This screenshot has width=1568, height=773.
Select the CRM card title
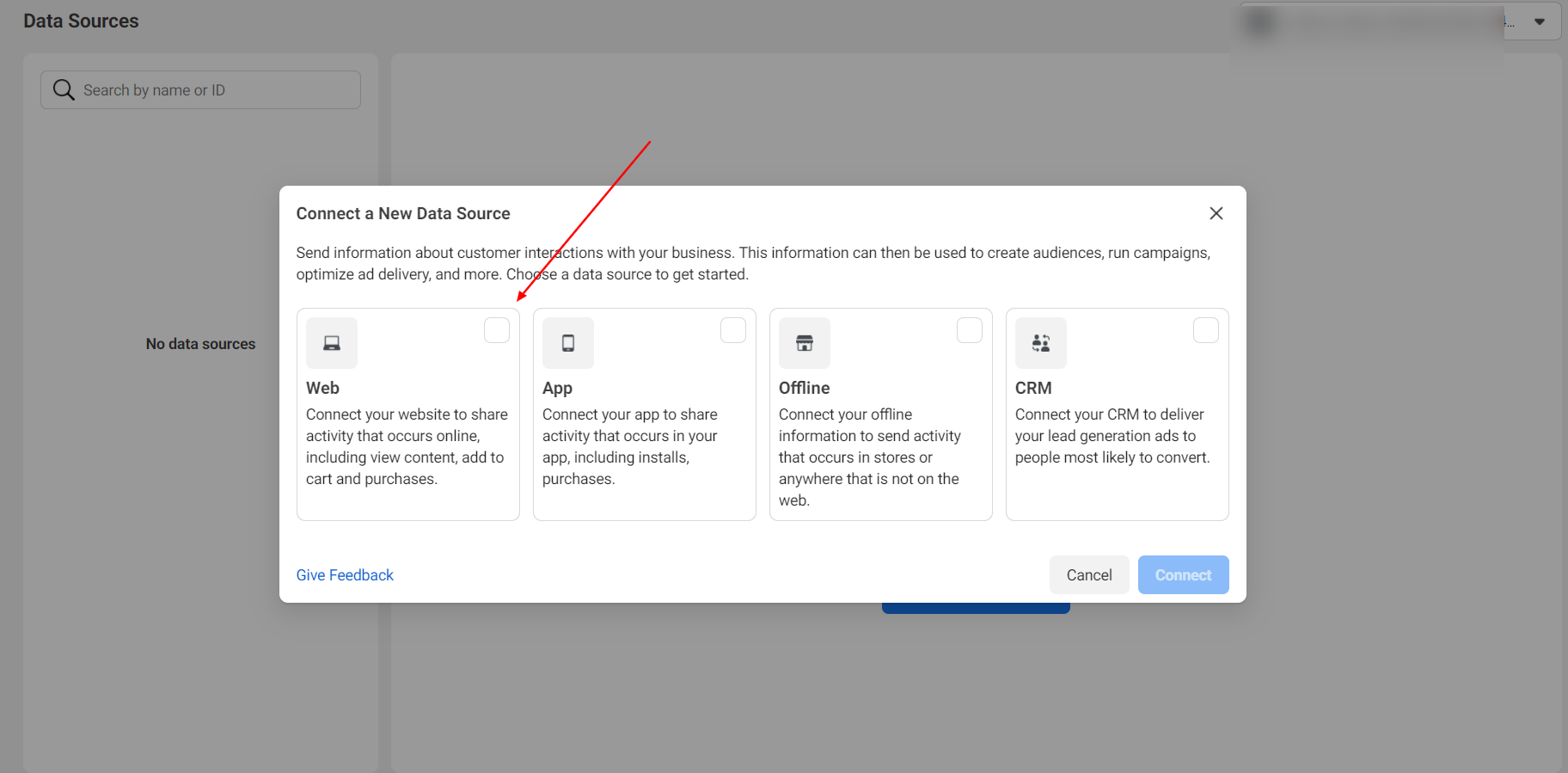click(x=1033, y=388)
